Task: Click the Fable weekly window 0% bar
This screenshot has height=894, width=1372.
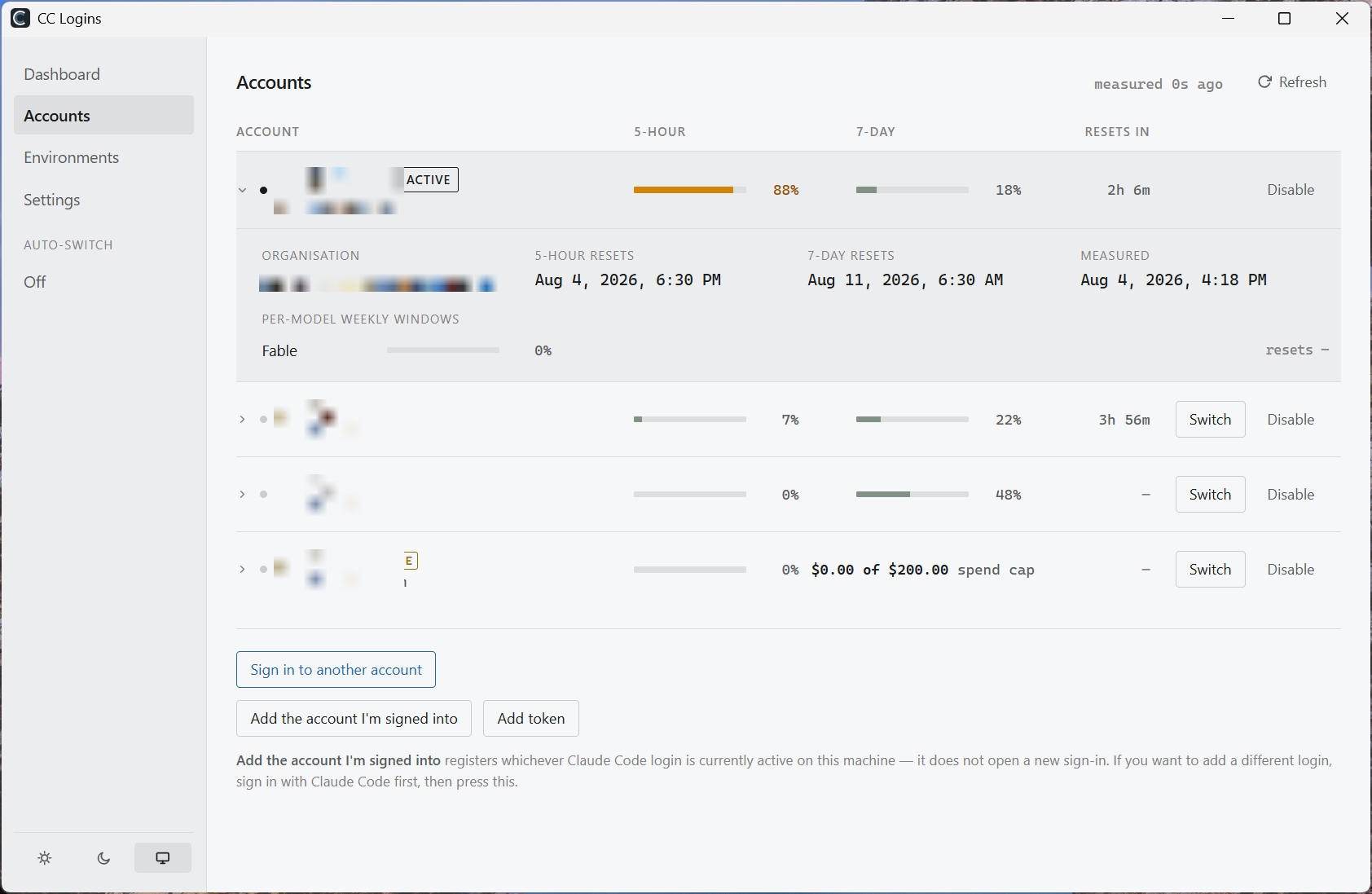Action: pos(443,350)
